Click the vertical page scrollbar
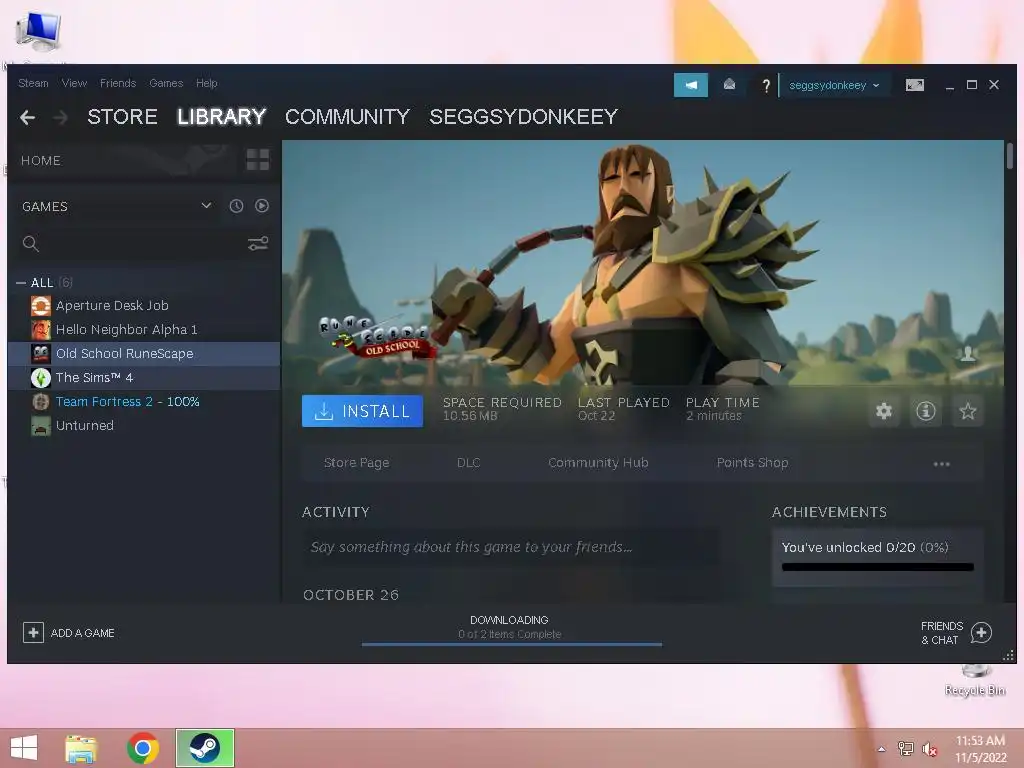The image size is (1024, 768). [x=1010, y=156]
